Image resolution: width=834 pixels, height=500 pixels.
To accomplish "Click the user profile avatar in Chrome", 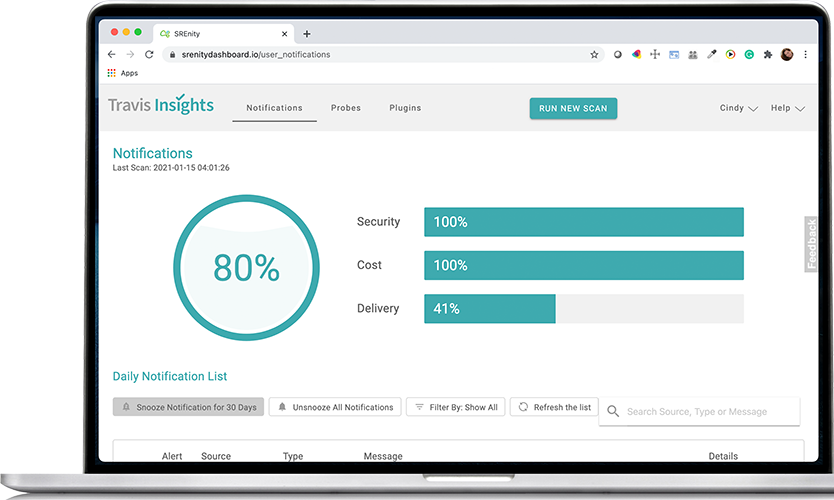I will click(787, 55).
